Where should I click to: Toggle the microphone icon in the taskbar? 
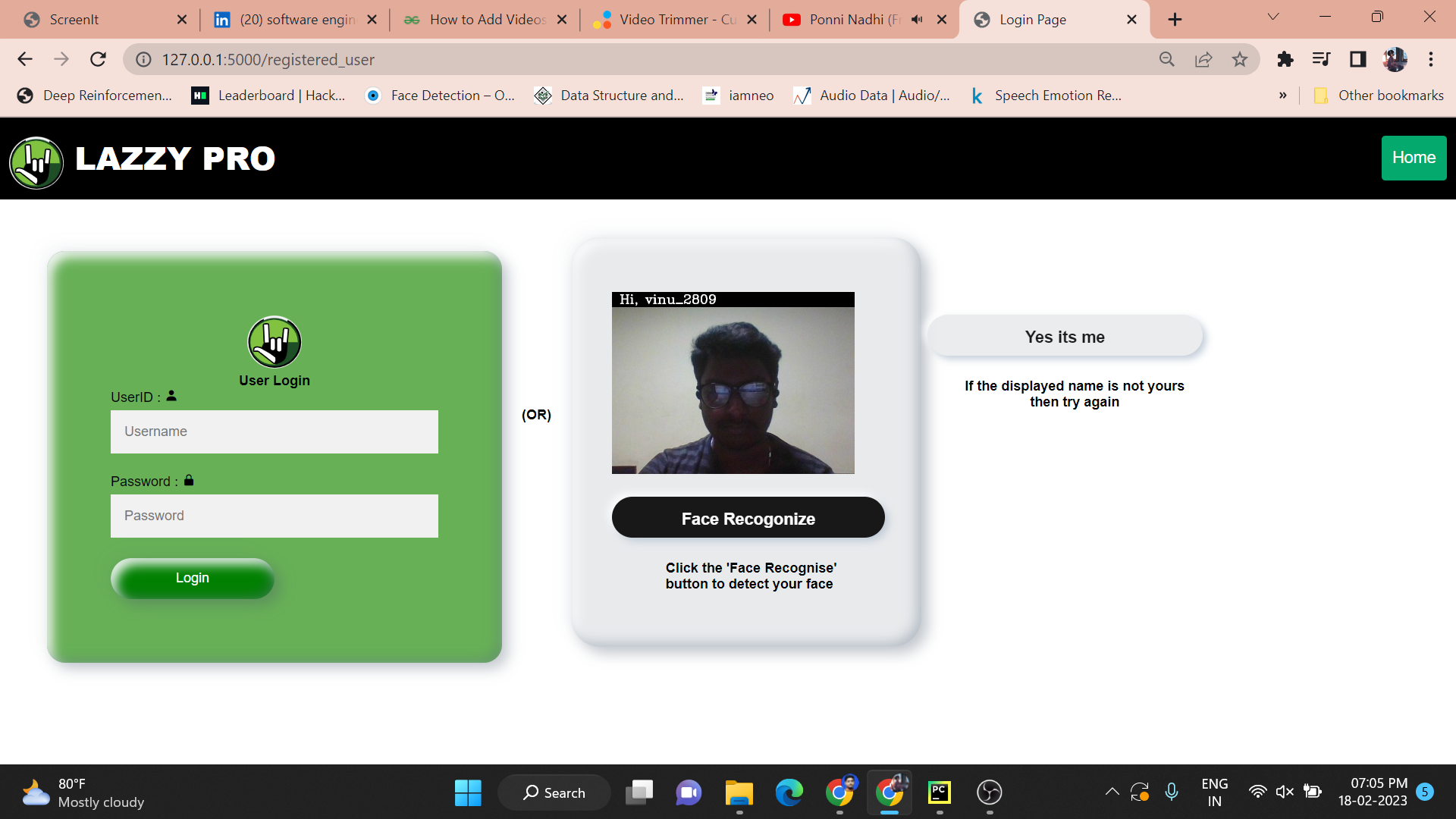point(1172,791)
